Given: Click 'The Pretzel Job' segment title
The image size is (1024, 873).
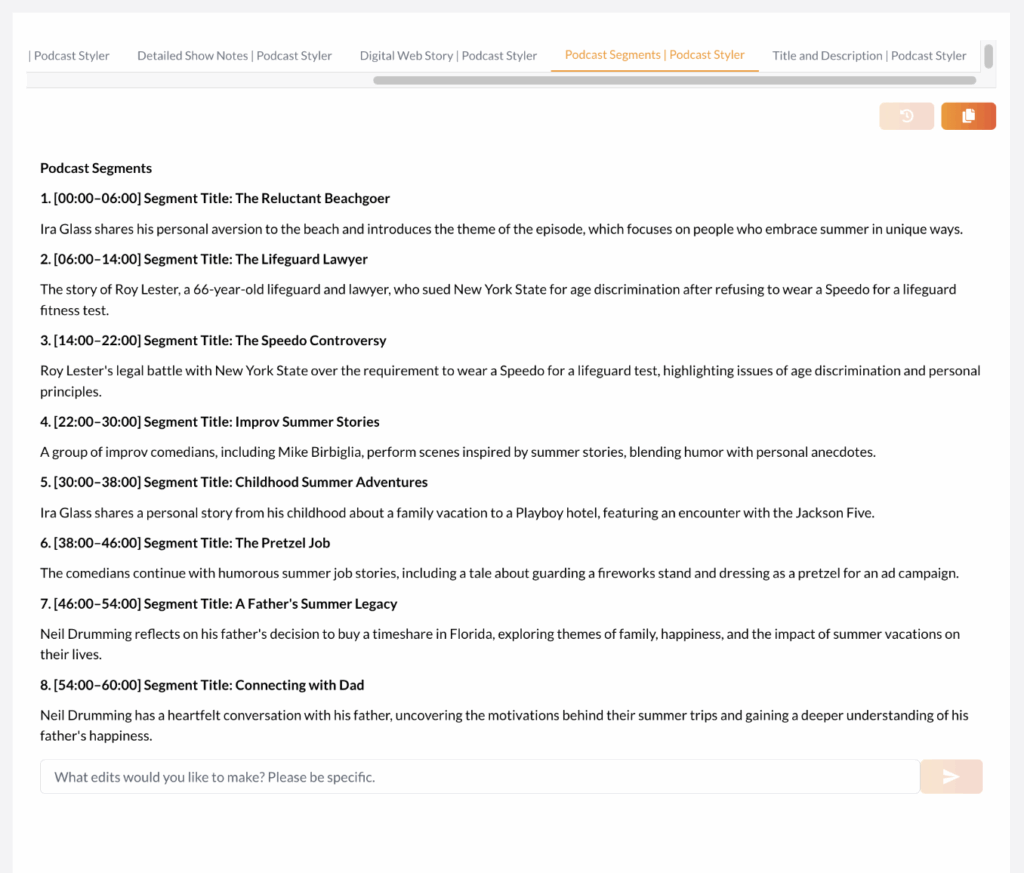Looking at the screenshot, I should pyautogui.click(x=282, y=543).
